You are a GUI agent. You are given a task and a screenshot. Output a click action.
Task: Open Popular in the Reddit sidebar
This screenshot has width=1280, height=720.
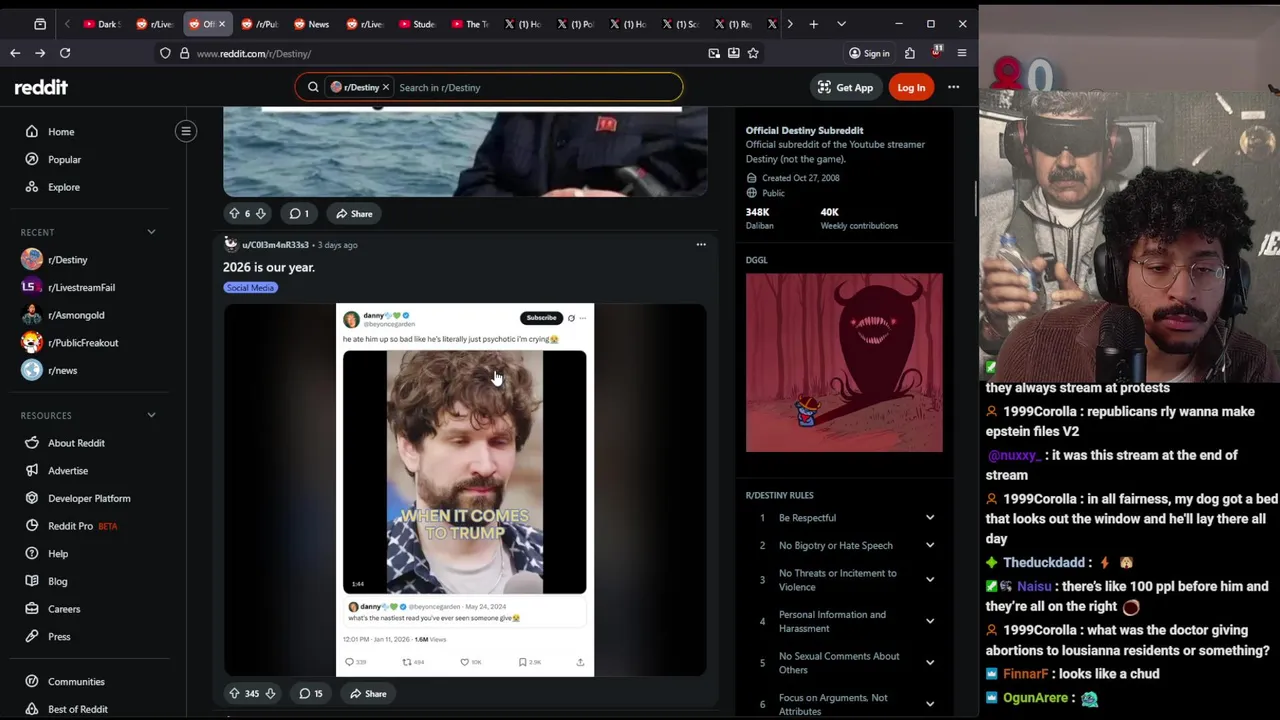point(64,159)
